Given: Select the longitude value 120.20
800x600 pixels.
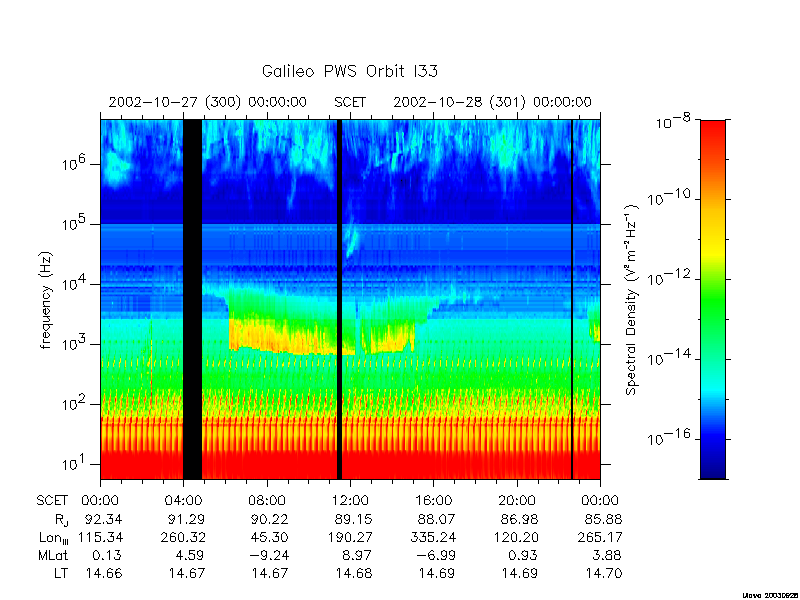Looking at the screenshot, I should click(x=516, y=537).
